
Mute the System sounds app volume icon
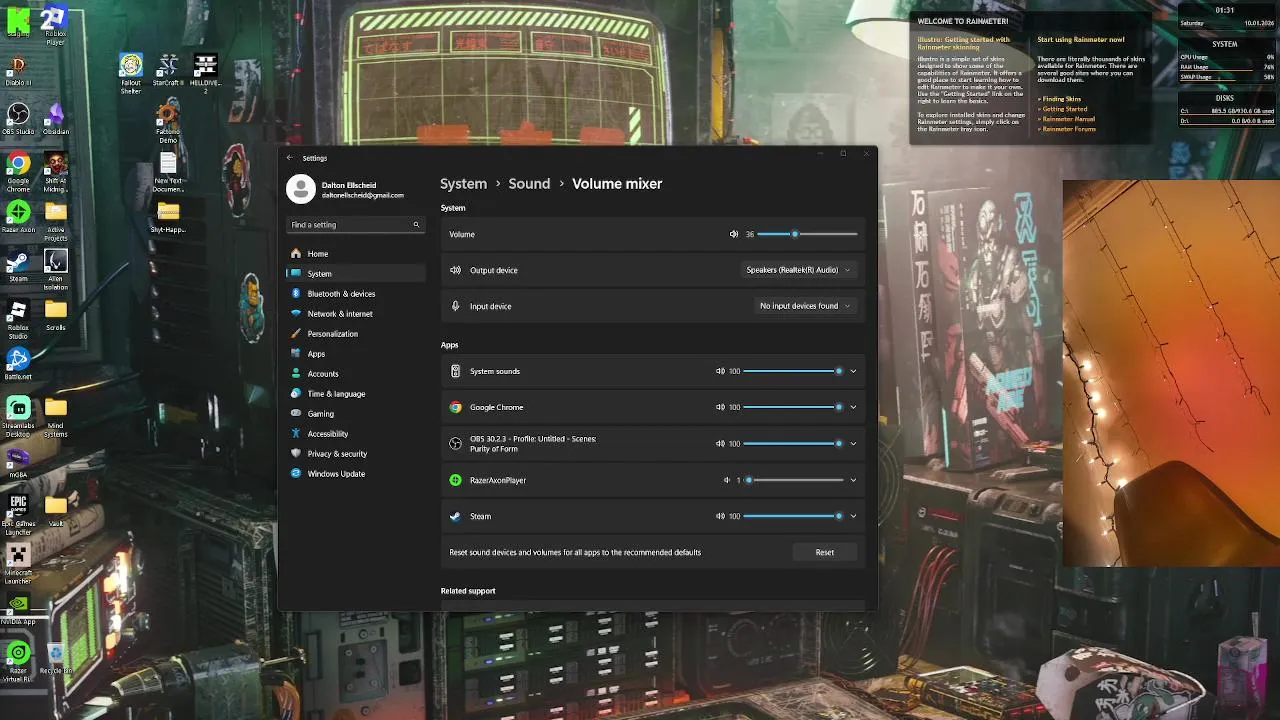(720, 371)
